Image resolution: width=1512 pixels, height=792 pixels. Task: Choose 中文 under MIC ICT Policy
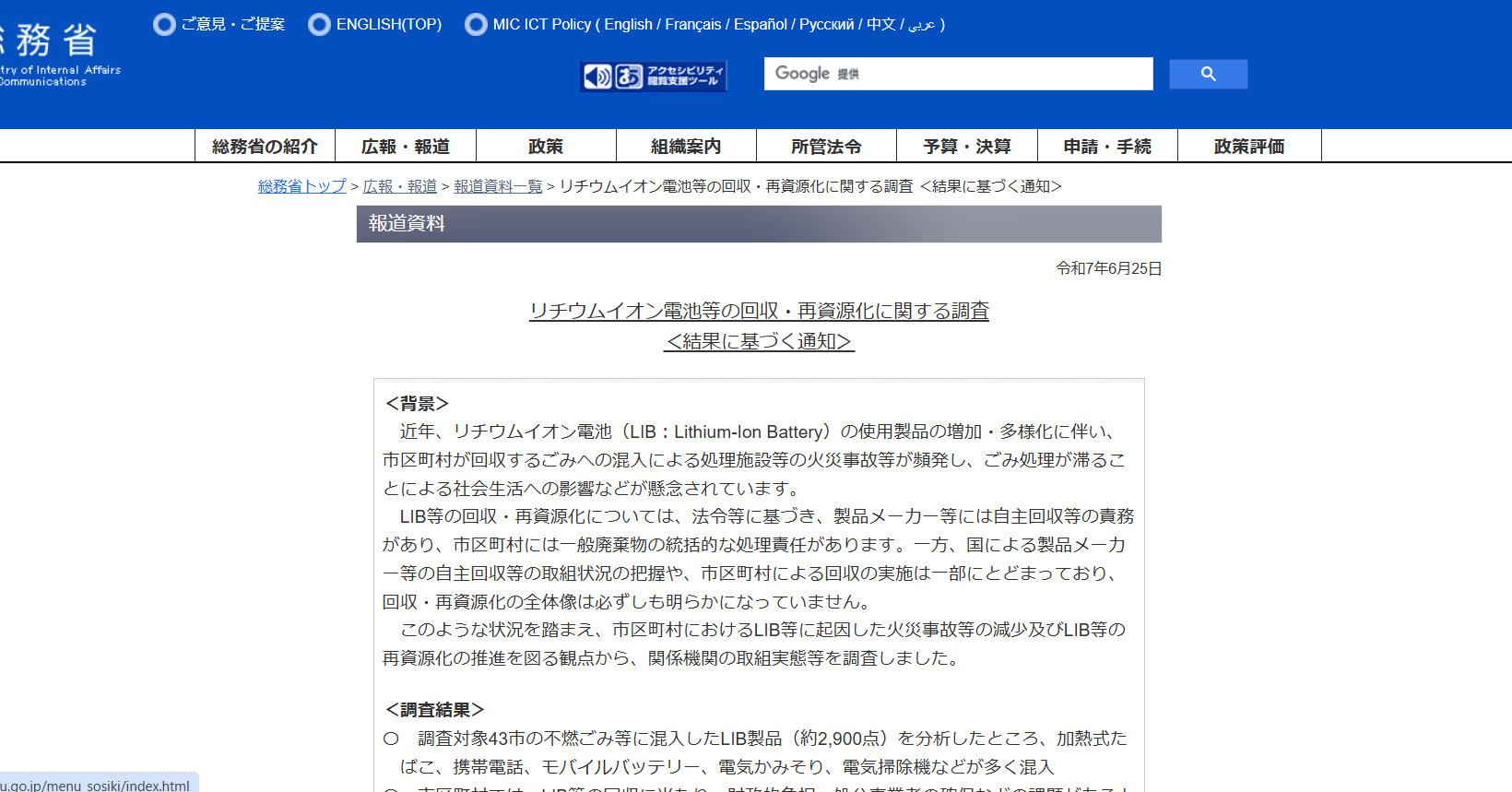880,24
